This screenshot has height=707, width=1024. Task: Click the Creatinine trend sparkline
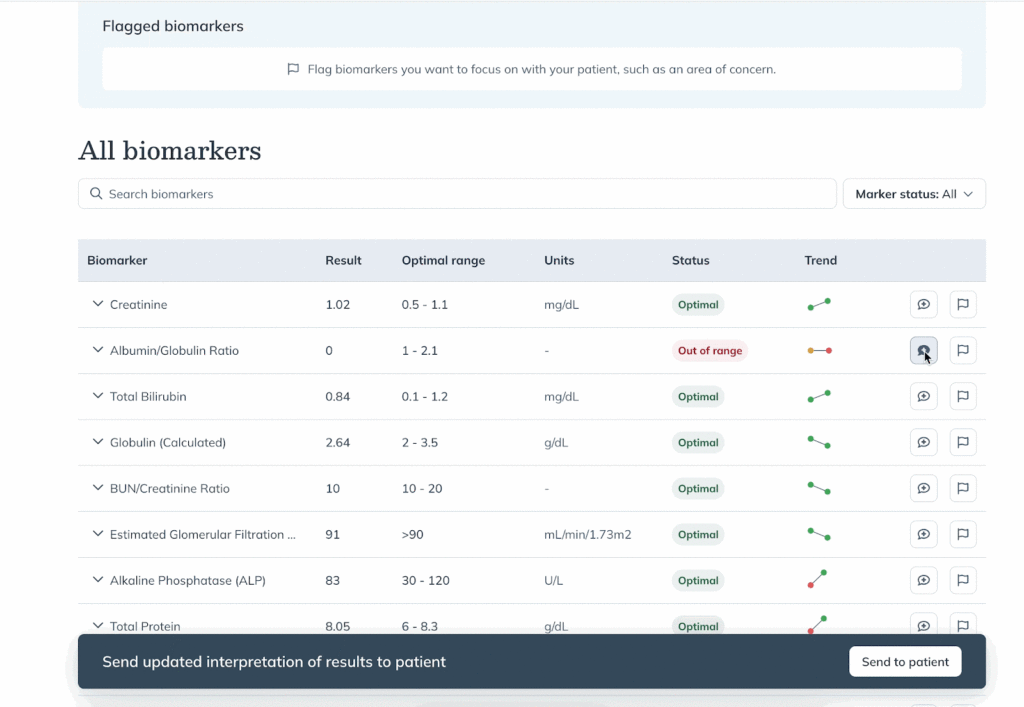[x=819, y=304]
